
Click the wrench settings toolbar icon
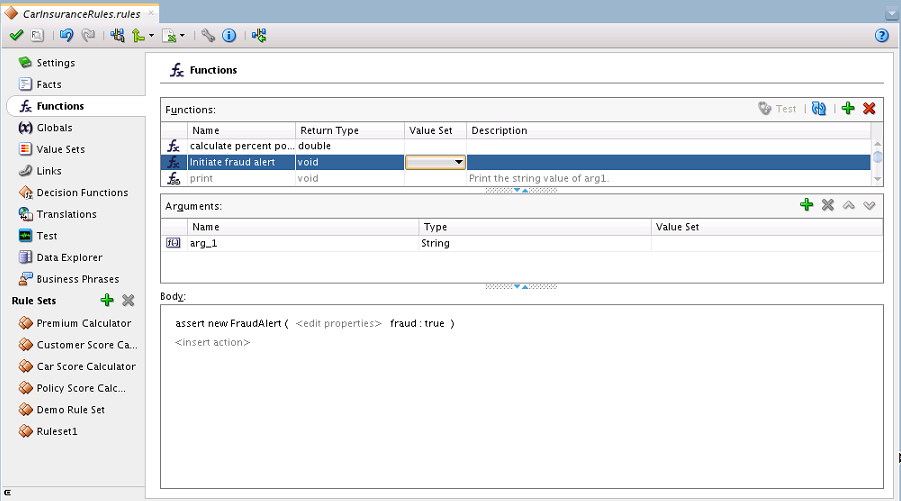[x=208, y=36]
